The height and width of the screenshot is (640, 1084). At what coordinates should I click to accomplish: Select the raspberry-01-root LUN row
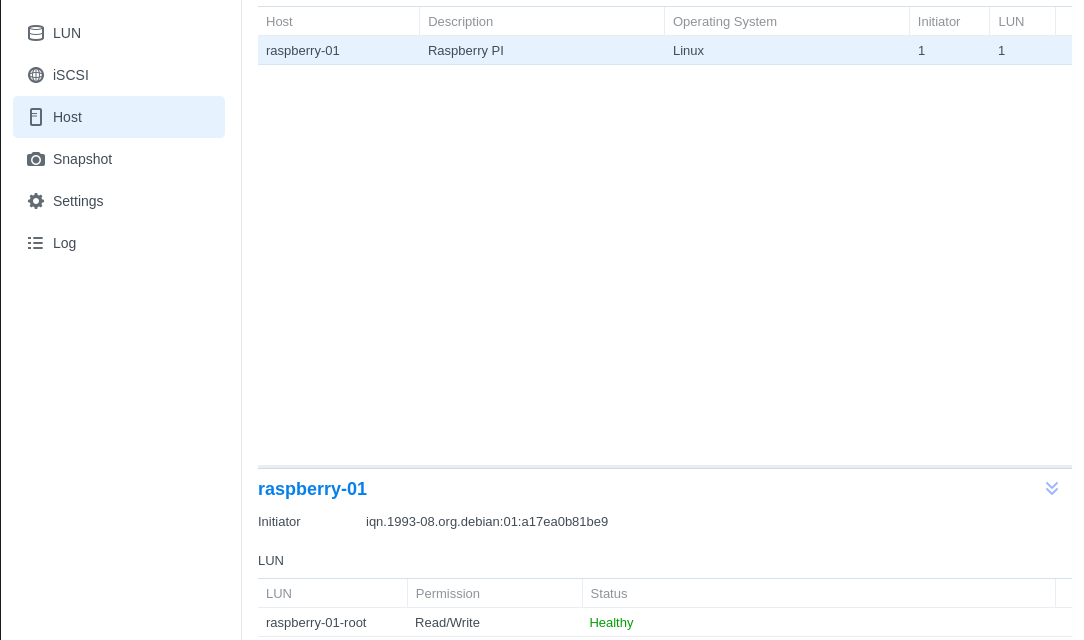[316, 622]
